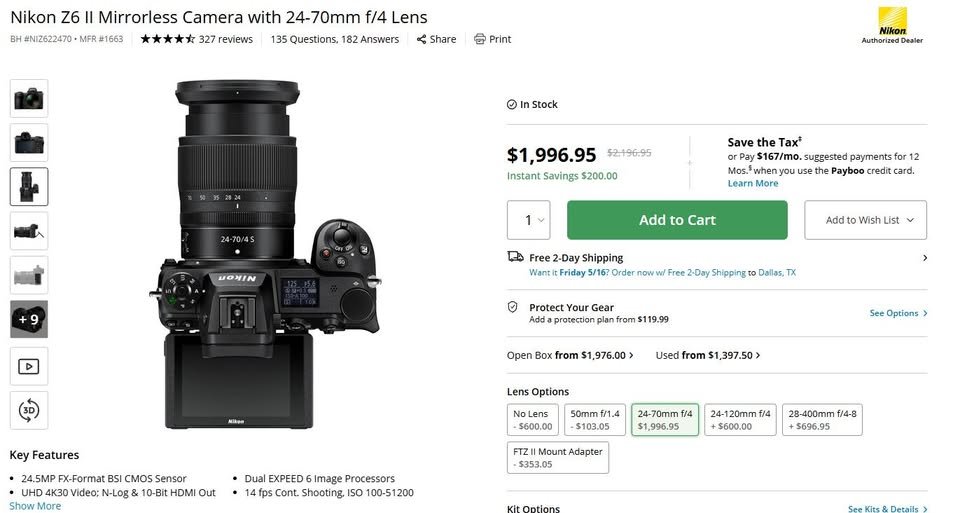Select the 24-120mm f/4 lens option

point(739,419)
